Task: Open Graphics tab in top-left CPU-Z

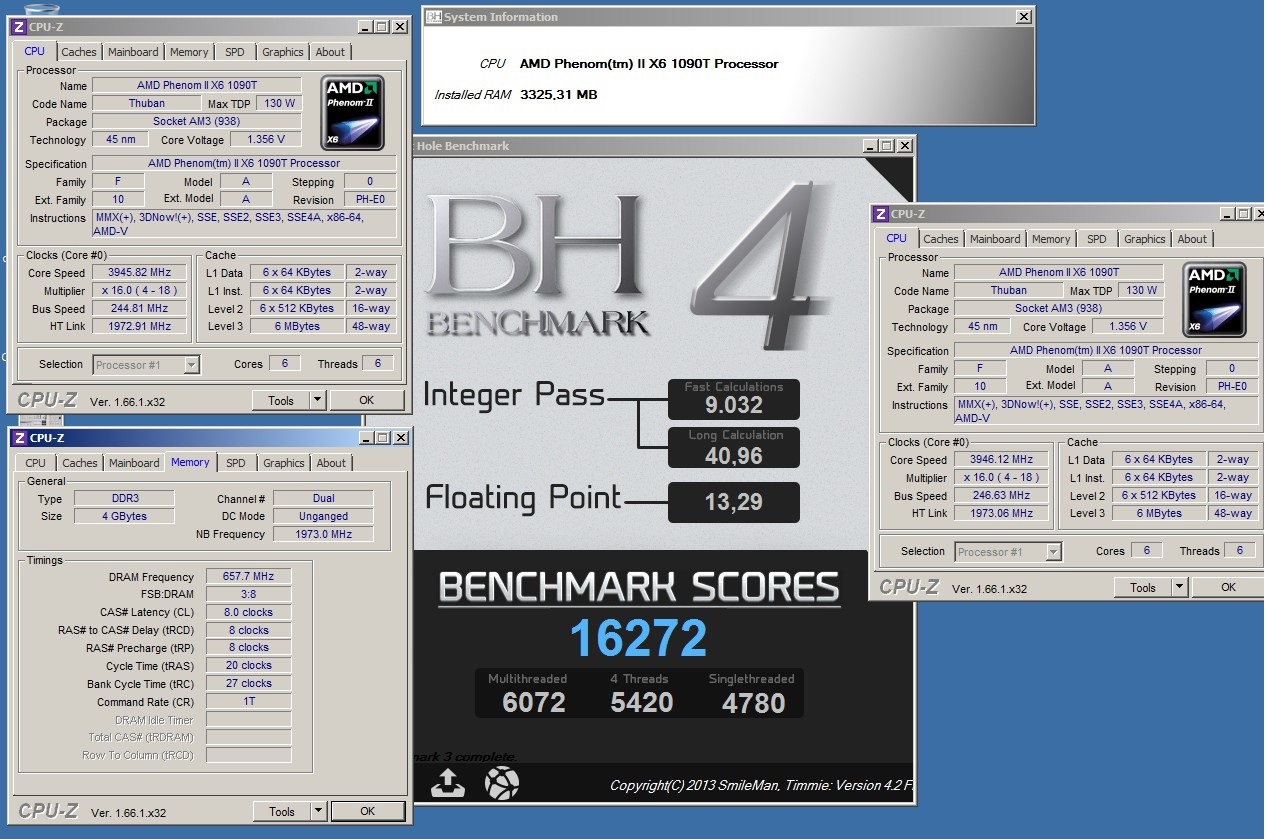Action: click(x=283, y=52)
